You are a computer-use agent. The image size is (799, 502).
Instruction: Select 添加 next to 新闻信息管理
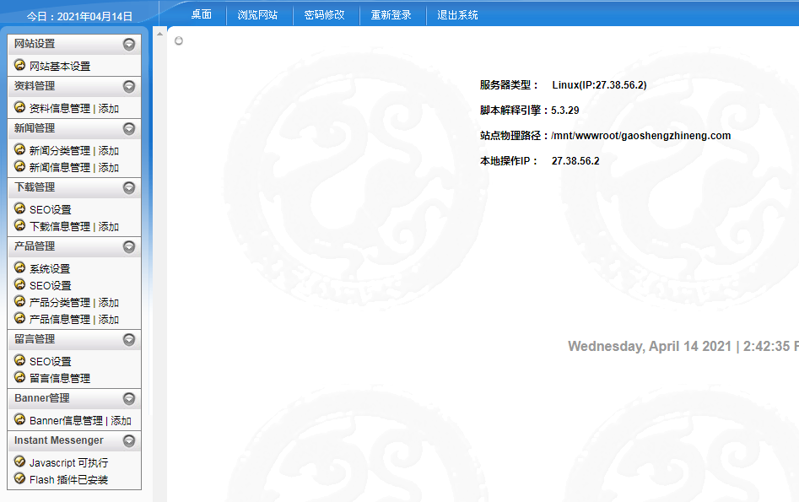tap(109, 168)
